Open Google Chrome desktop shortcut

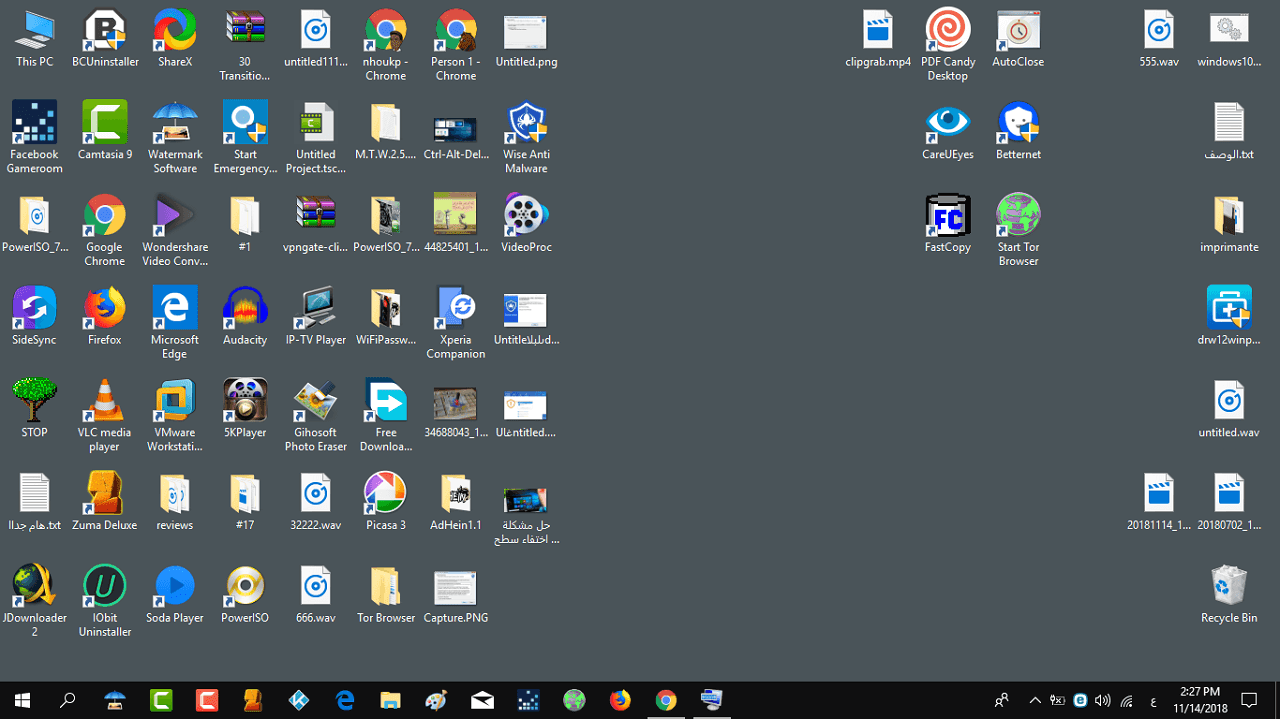pyautogui.click(x=105, y=231)
